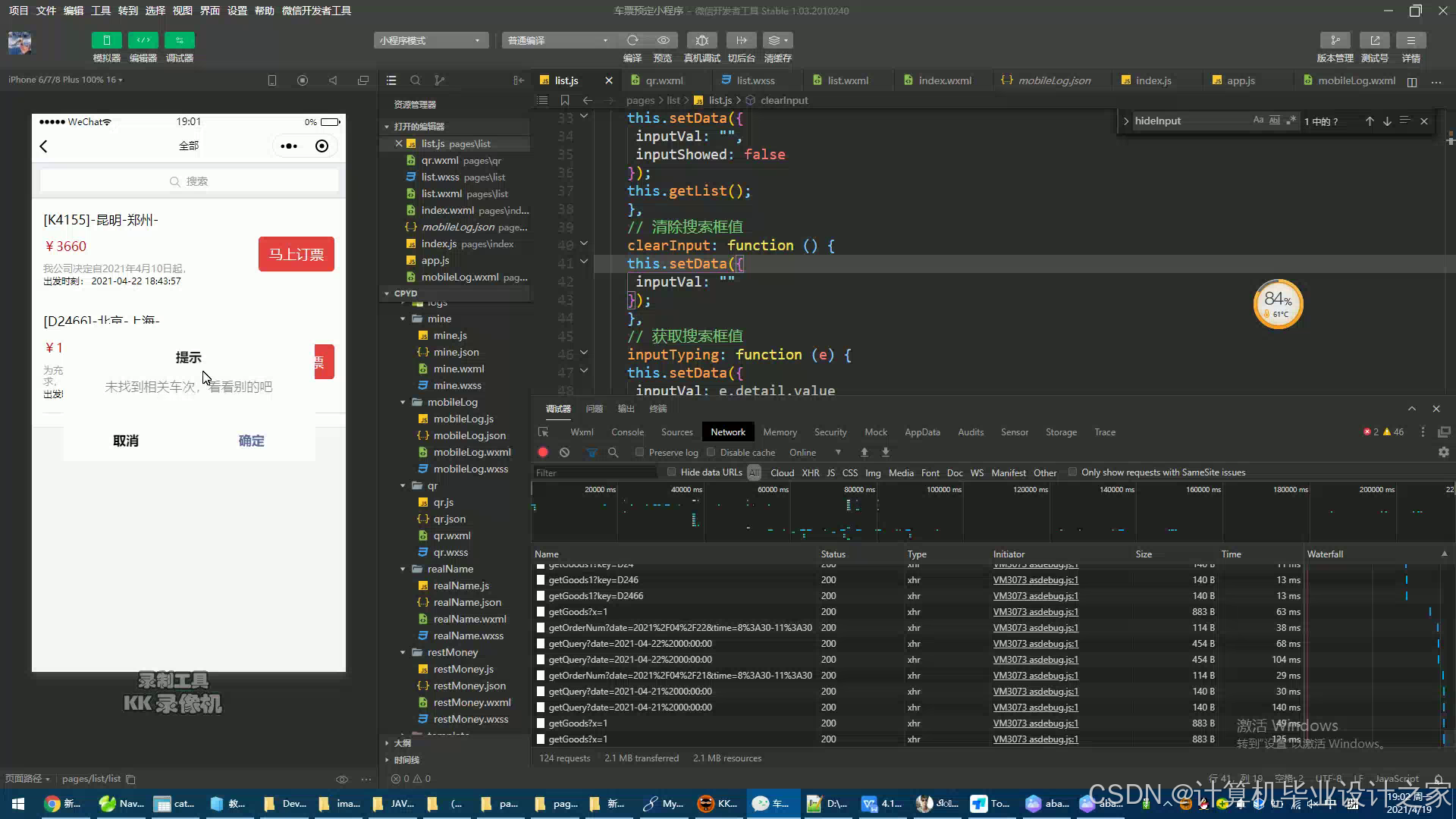Open the iPhone 6/7/8 Plus device dropdown

point(65,80)
